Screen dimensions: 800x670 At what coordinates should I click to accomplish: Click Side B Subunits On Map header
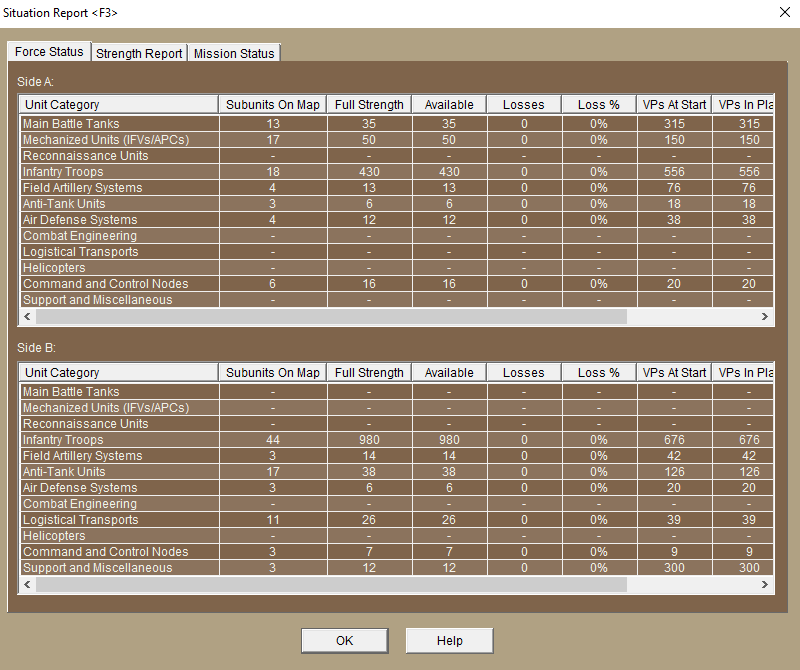pyautogui.click(x=273, y=373)
